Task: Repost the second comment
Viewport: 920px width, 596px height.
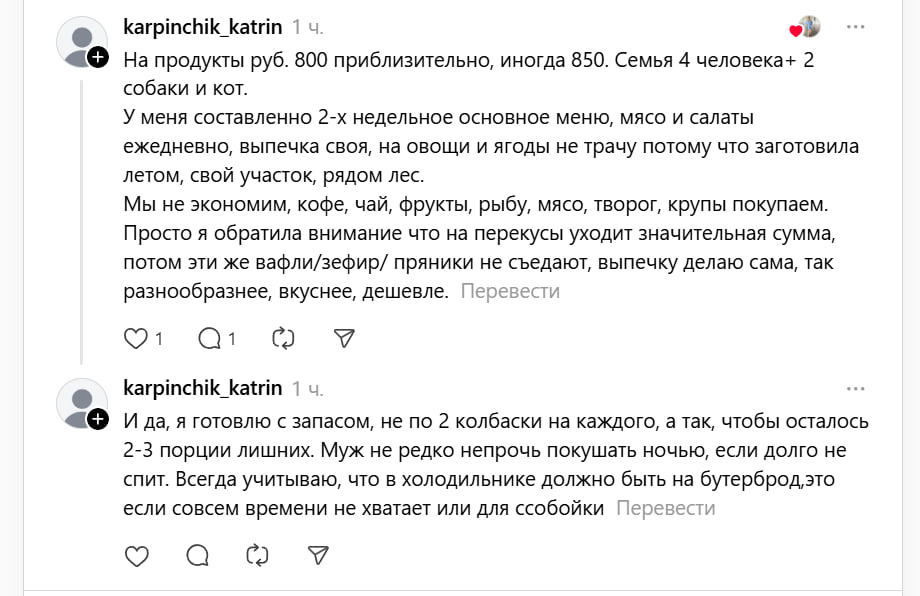Action: 258,555
